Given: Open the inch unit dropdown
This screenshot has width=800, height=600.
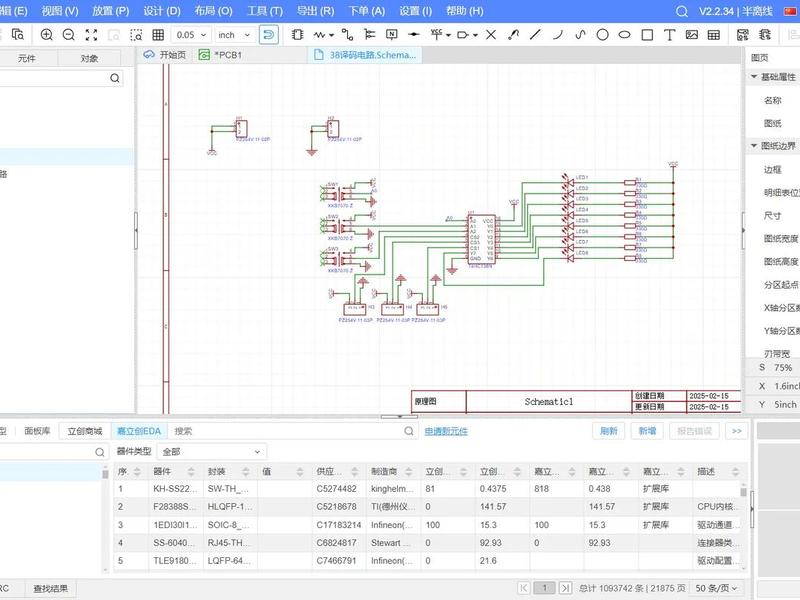Looking at the screenshot, I should (234, 35).
